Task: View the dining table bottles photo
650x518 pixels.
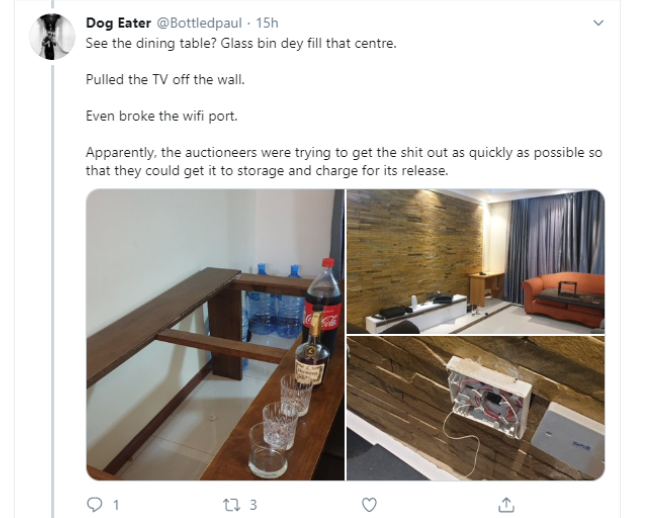Action: 215,334
